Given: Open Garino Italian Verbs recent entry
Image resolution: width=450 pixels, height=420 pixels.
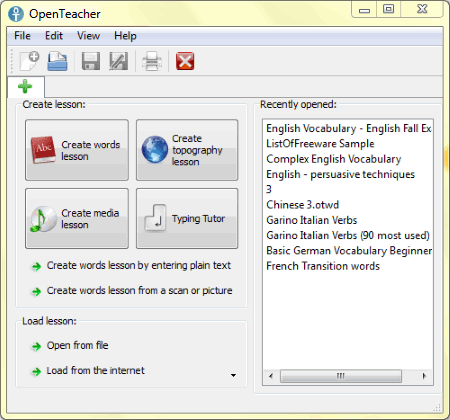Looking at the screenshot, I should click(x=348, y=220).
